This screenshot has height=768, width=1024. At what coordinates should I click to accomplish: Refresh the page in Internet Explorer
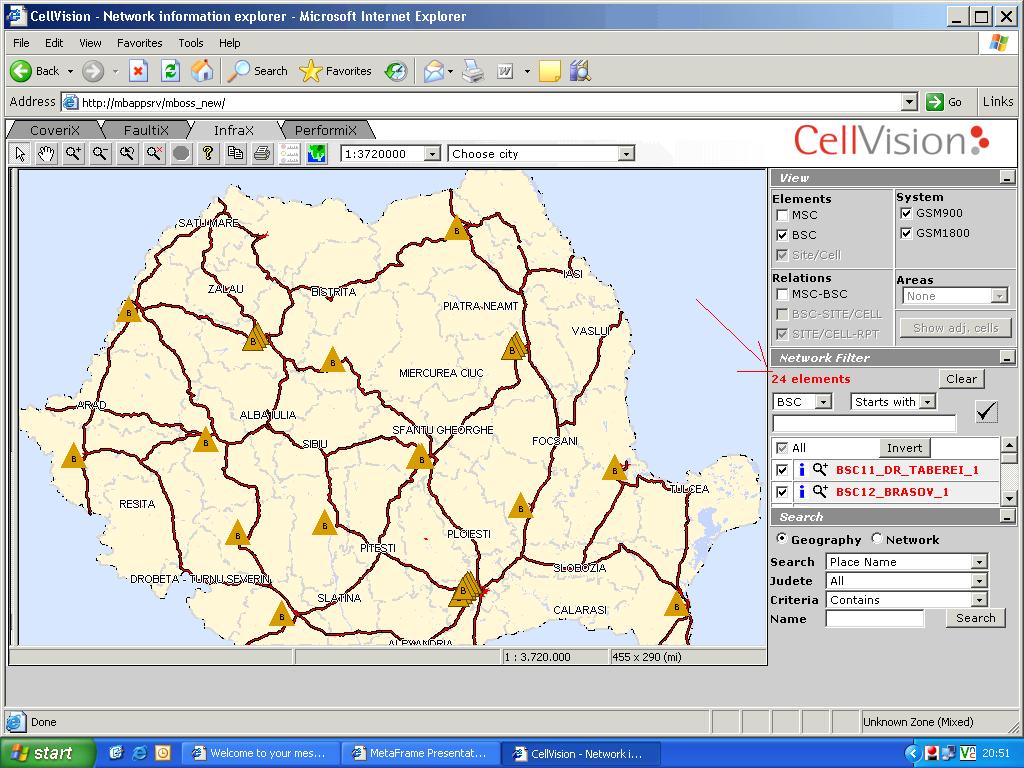170,71
